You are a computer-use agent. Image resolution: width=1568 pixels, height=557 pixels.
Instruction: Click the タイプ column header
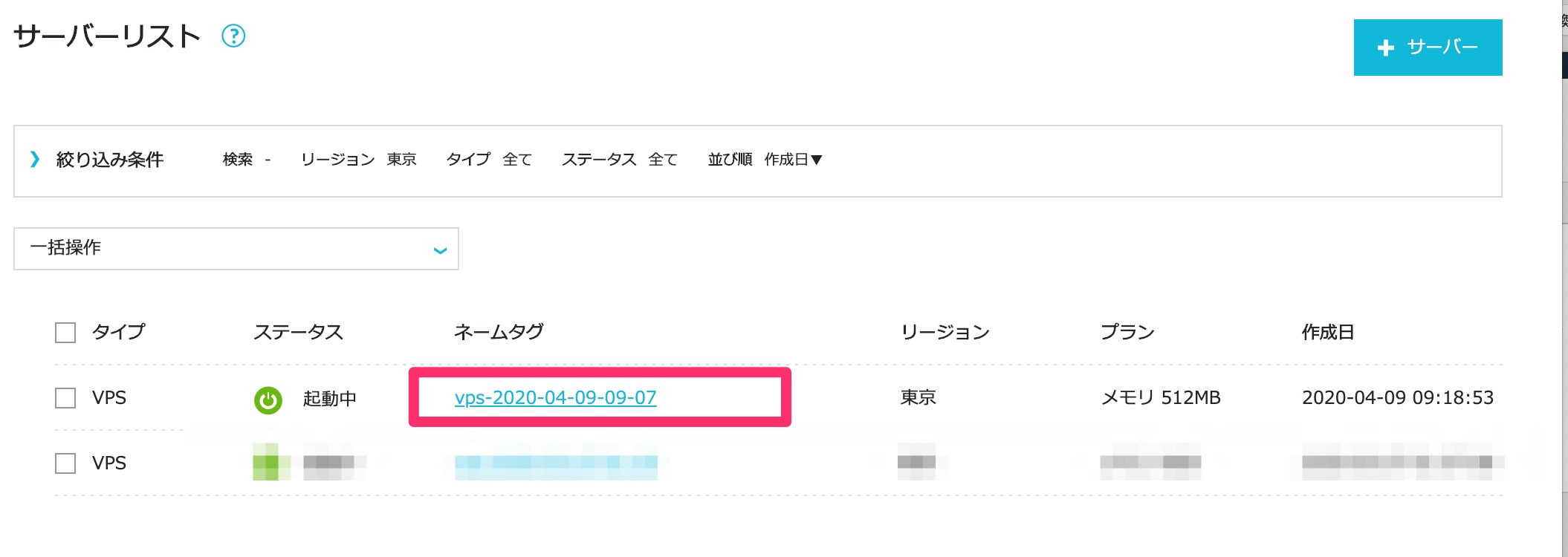point(118,332)
